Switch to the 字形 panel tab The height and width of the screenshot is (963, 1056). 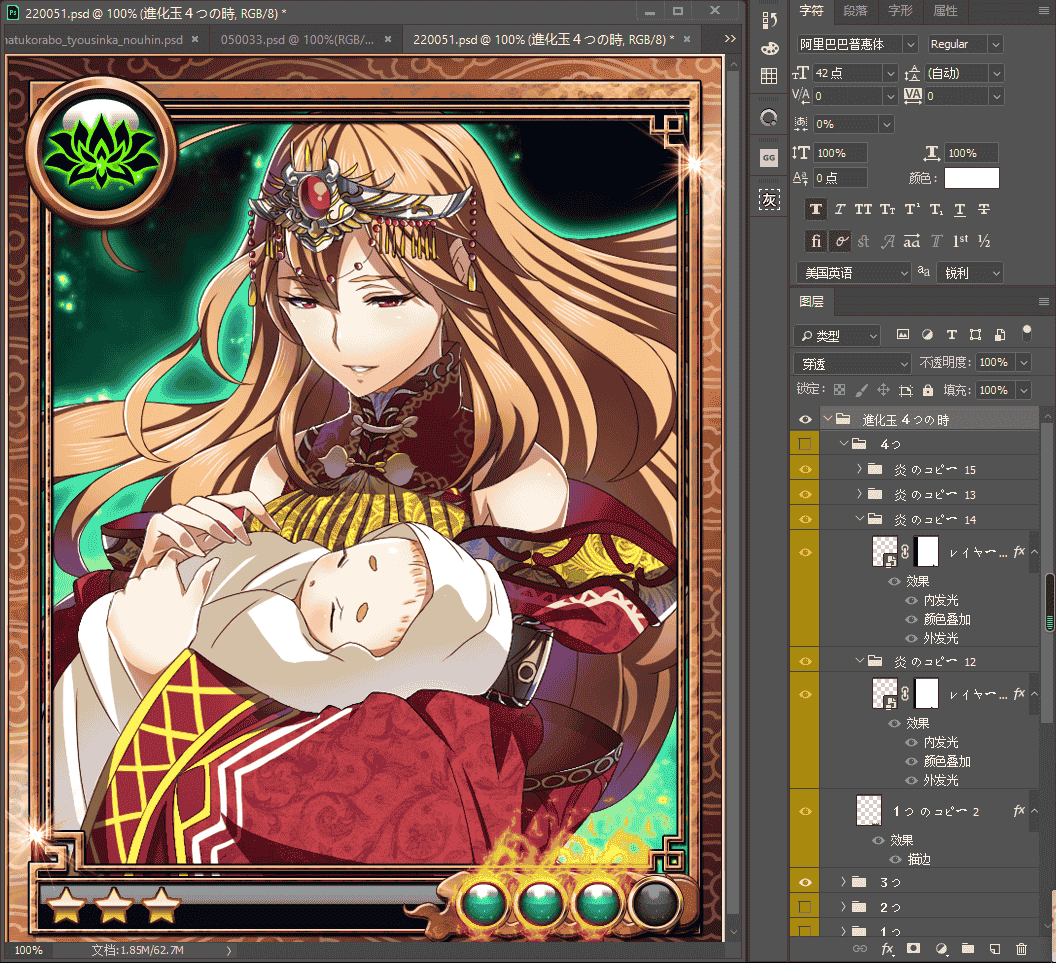pyautogui.click(x=900, y=11)
